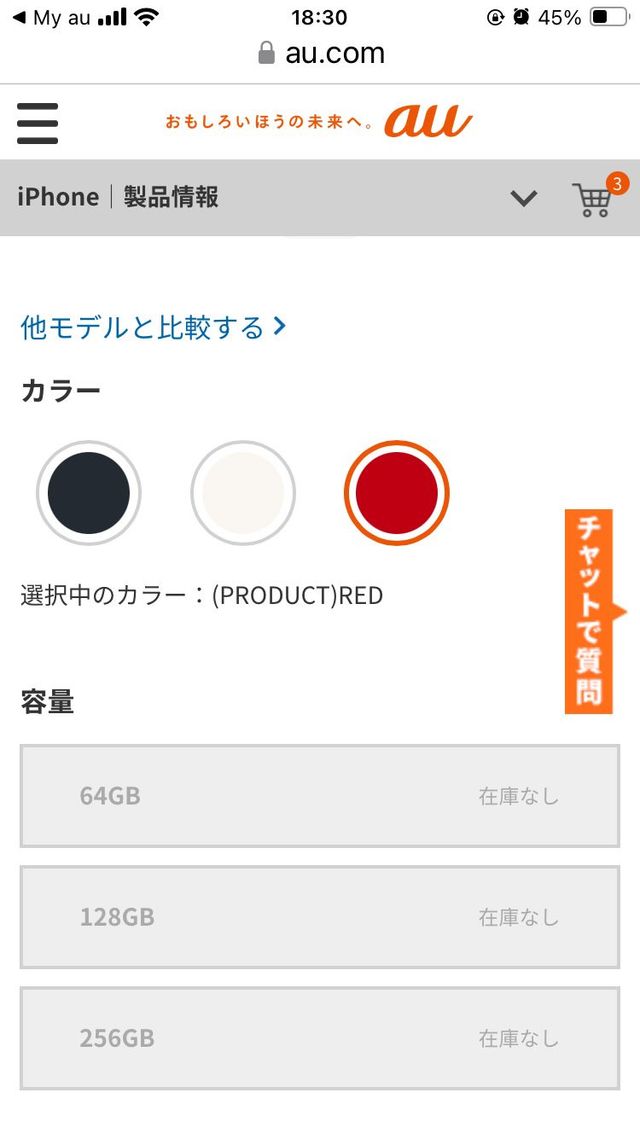Tap the 製品情報 menu label
This screenshot has width=640, height=1138.
click(x=171, y=197)
